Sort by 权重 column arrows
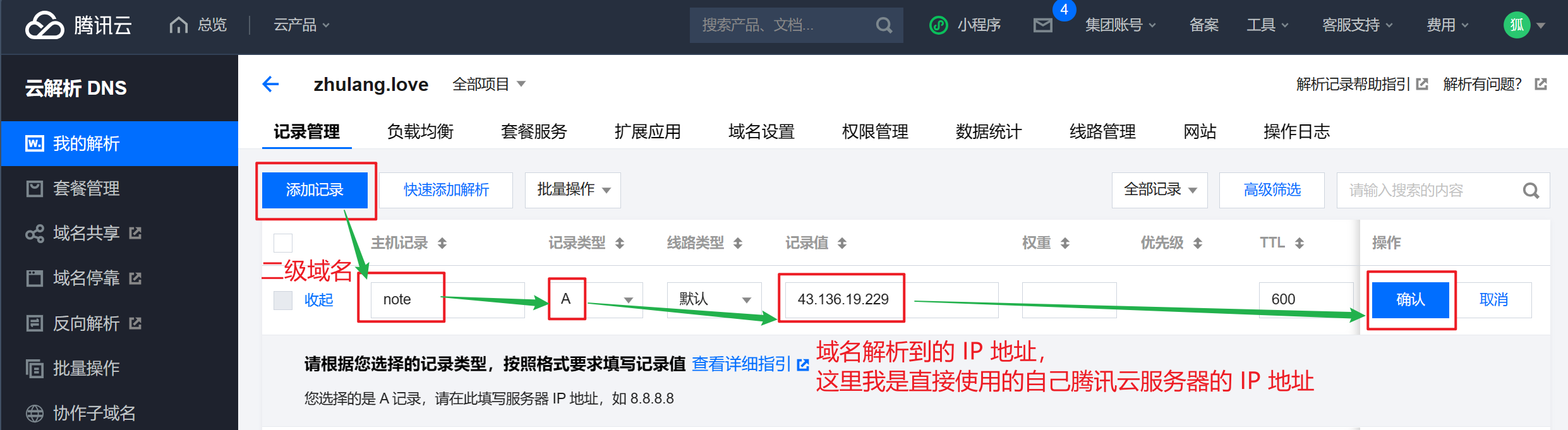The height and width of the screenshot is (430, 1568). pos(1065,243)
